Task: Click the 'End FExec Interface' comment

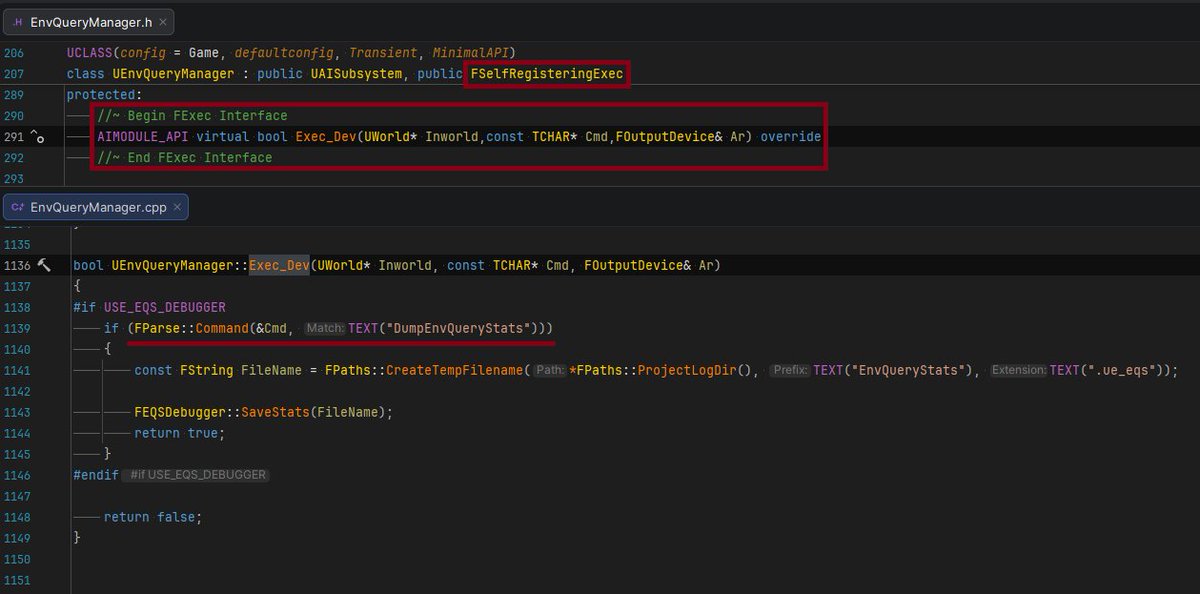Action: coord(184,158)
